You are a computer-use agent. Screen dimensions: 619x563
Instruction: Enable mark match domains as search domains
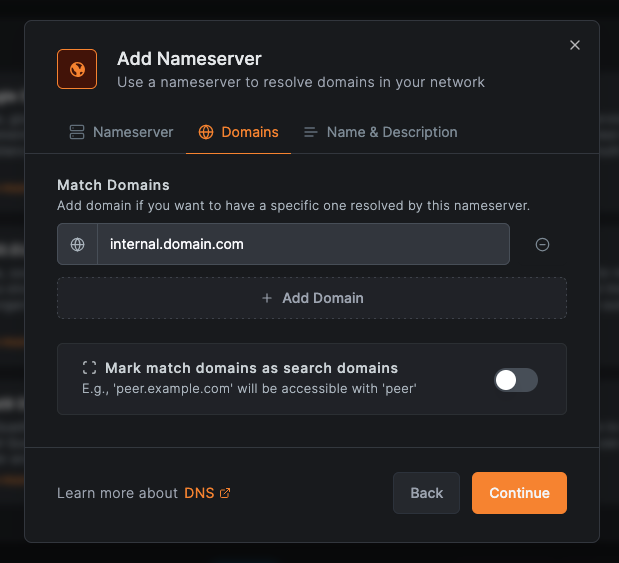click(x=516, y=379)
